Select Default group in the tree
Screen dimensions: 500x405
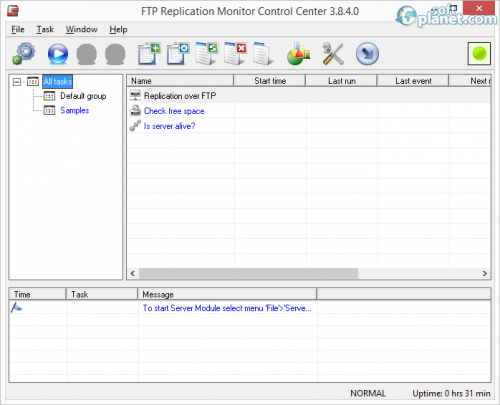83,96
